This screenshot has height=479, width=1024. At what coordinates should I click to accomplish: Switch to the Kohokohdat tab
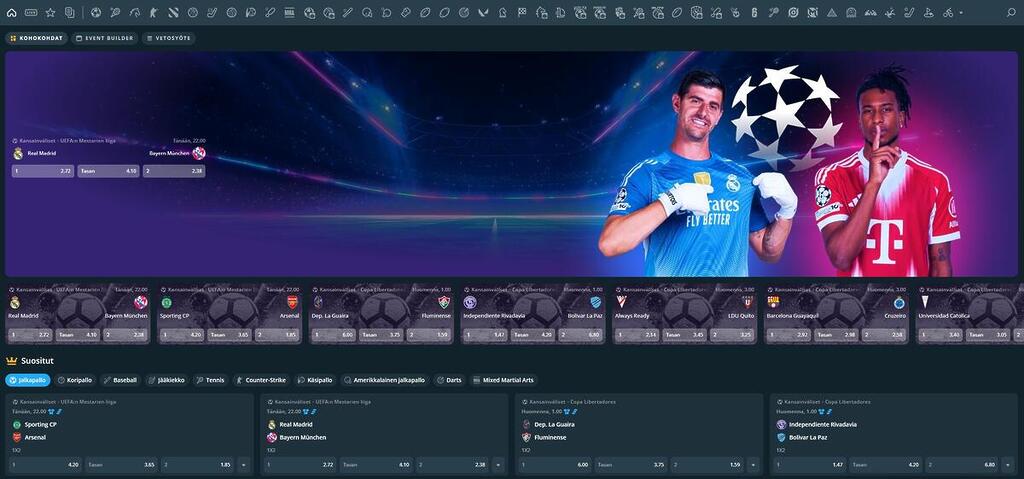coord(37,39)
